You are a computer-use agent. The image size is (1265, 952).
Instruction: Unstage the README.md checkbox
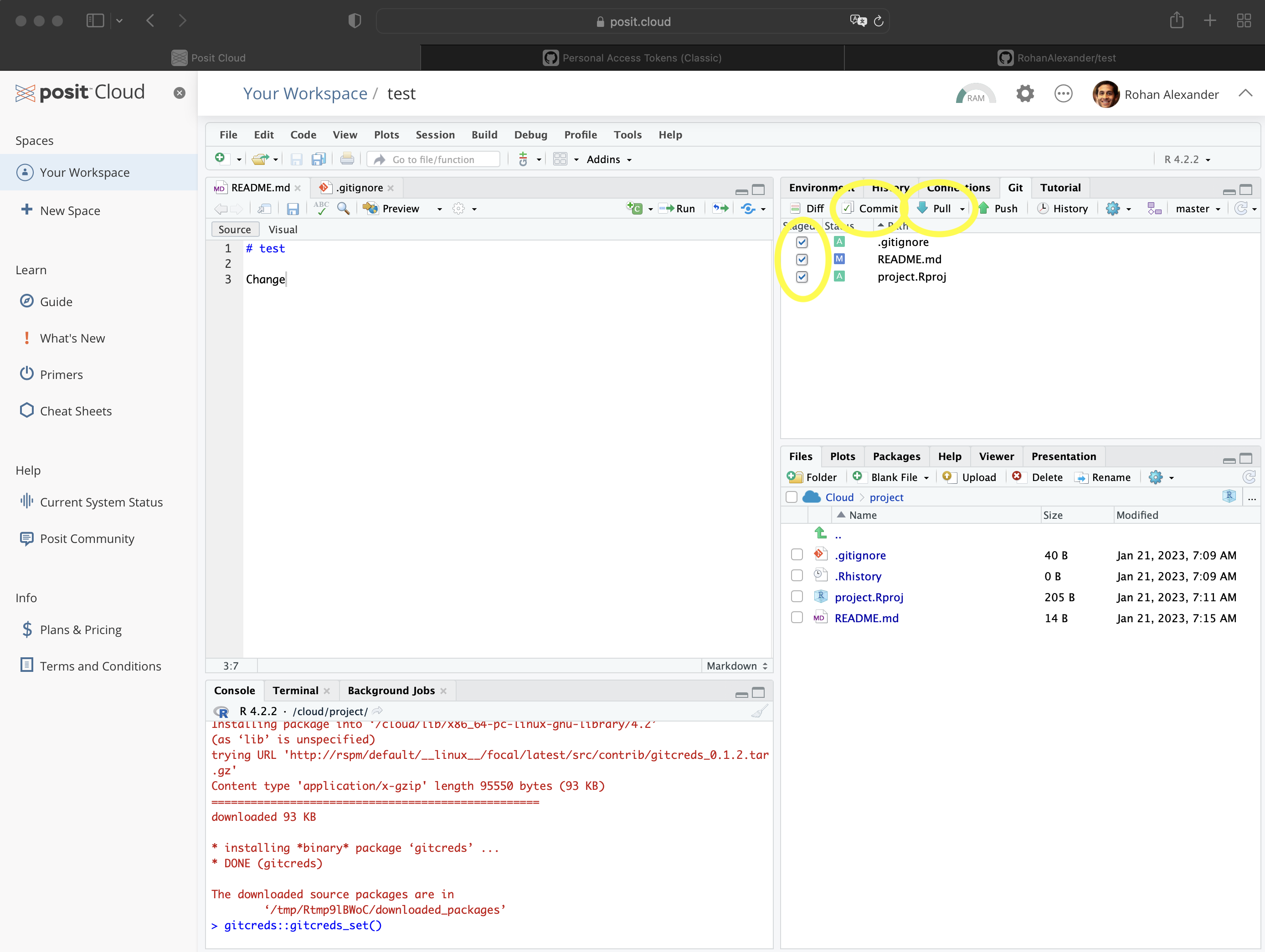(802, 260)
